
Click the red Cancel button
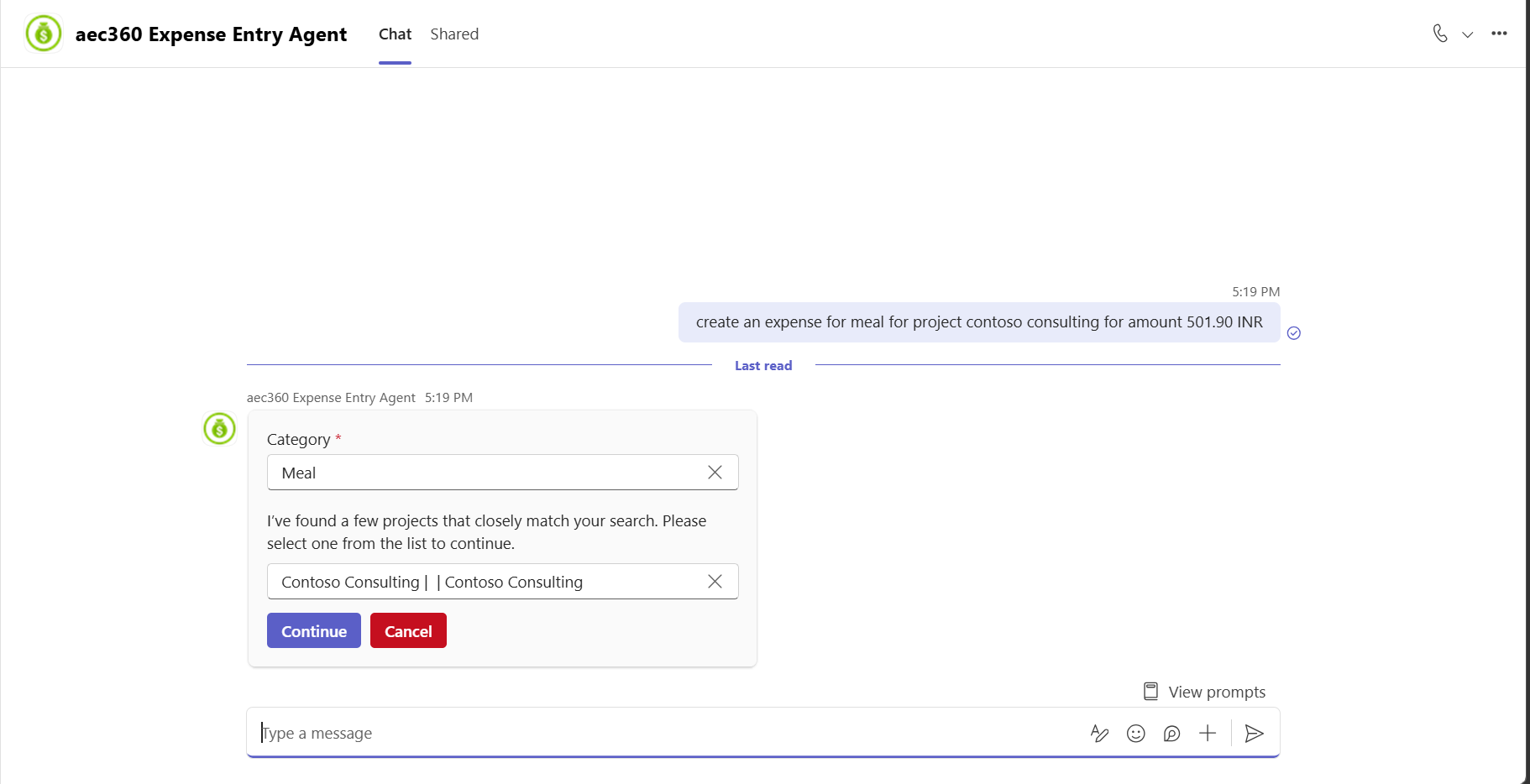tap(408, 630)
